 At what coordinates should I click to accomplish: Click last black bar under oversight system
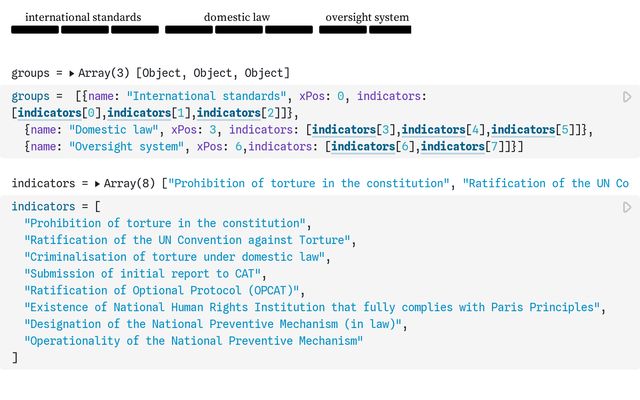[x=390, y=30]
